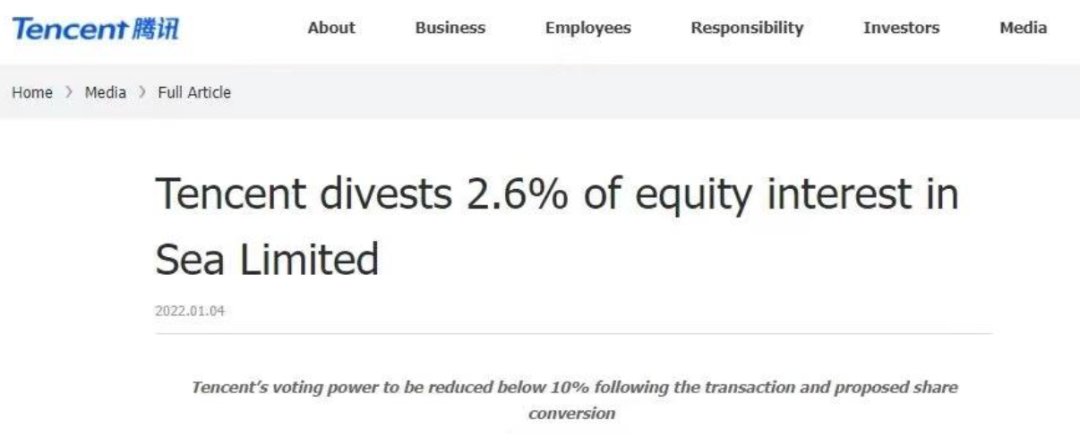Click the chevron before Full Article

click(x=142, y=92)
